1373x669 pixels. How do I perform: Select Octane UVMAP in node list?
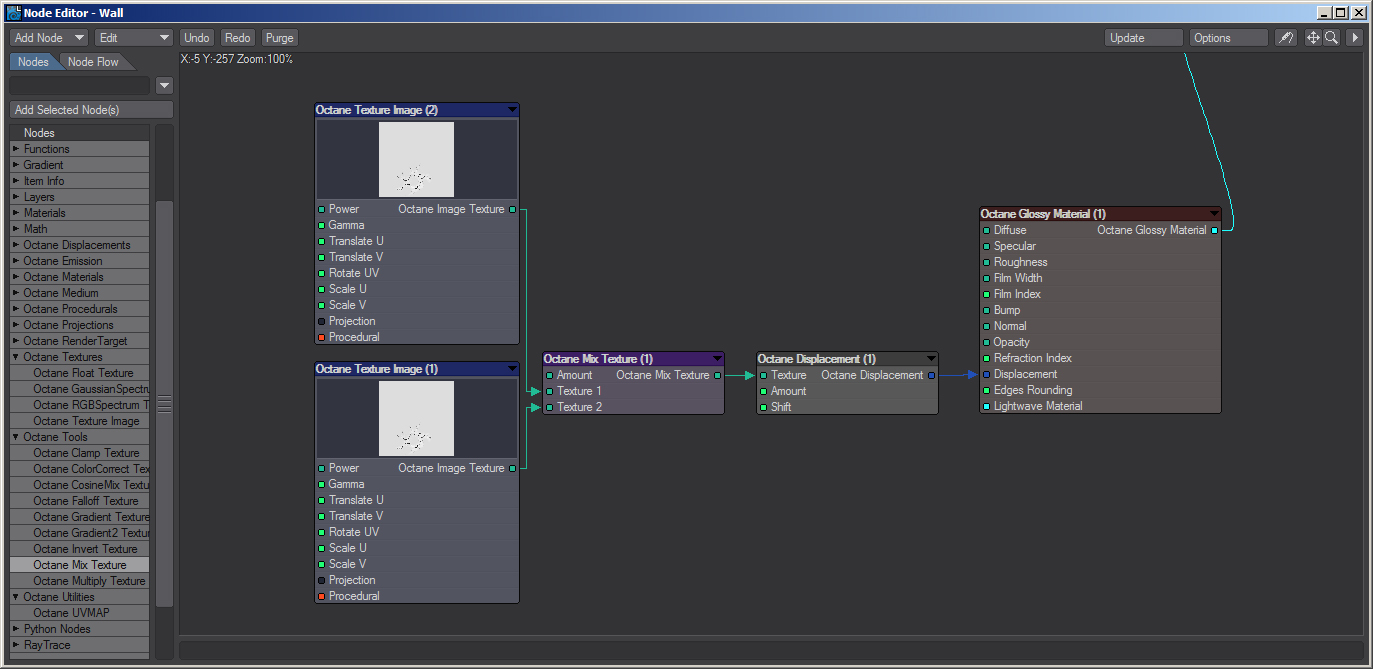pyautogui.click(x=80, y=613)
